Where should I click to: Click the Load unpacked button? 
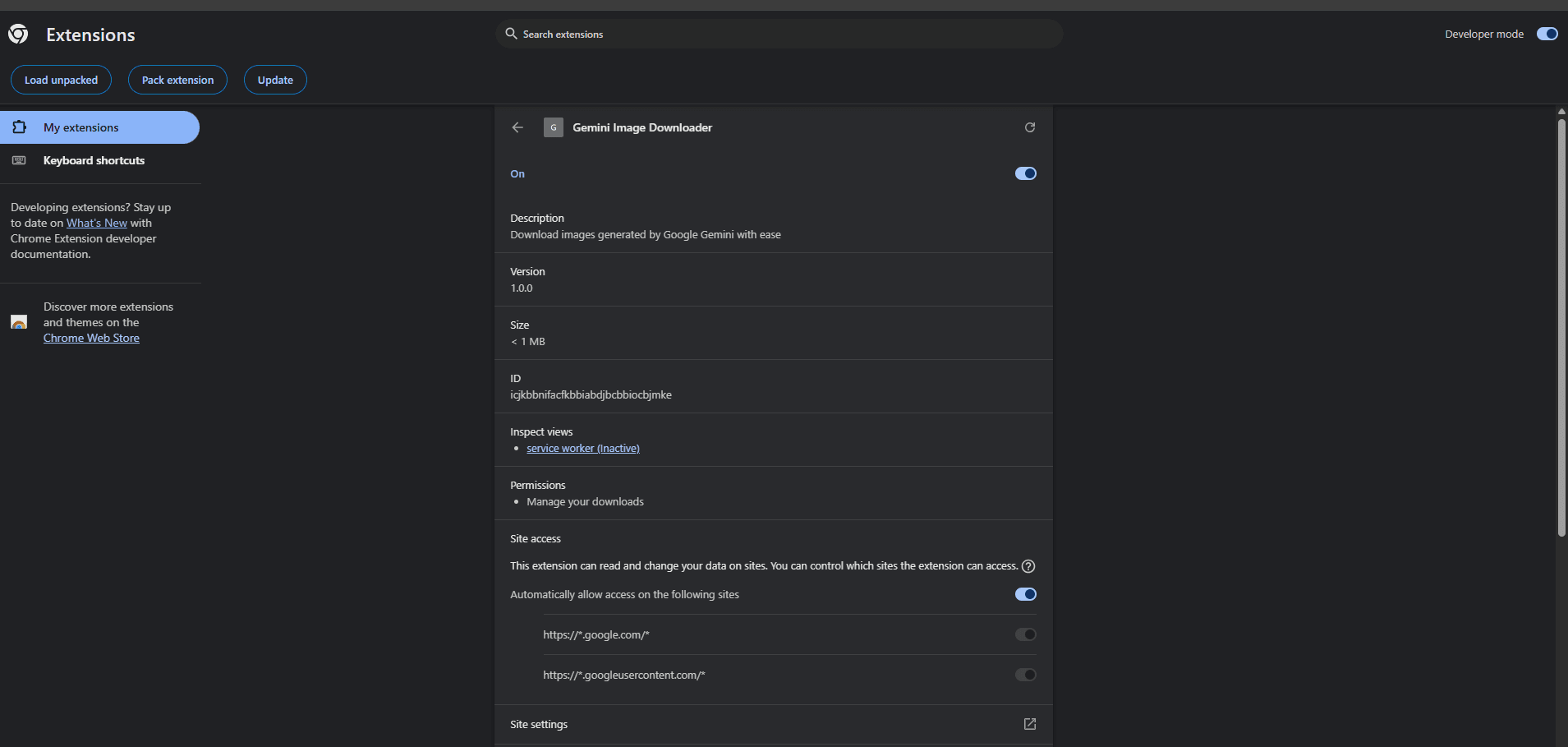pos(61,80)
